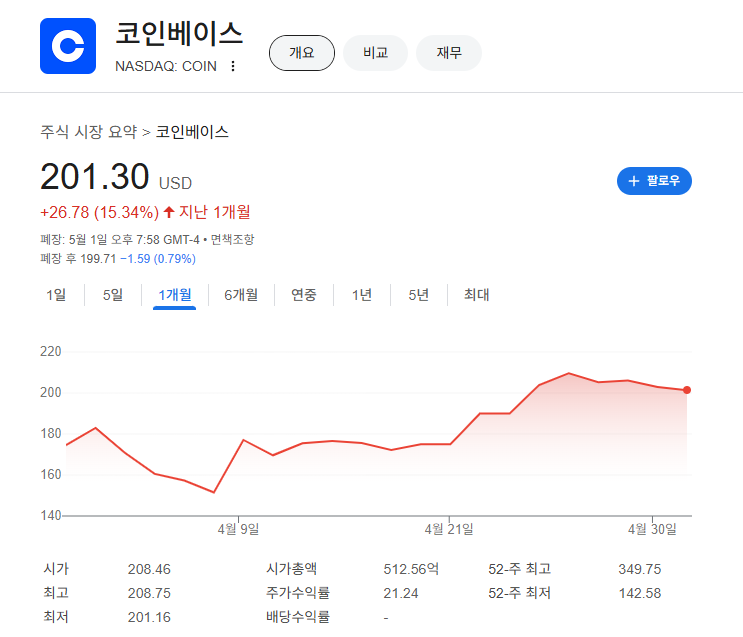Click the 시가총액 value 512.56억
743x637 pixels.
coord(411,569)
